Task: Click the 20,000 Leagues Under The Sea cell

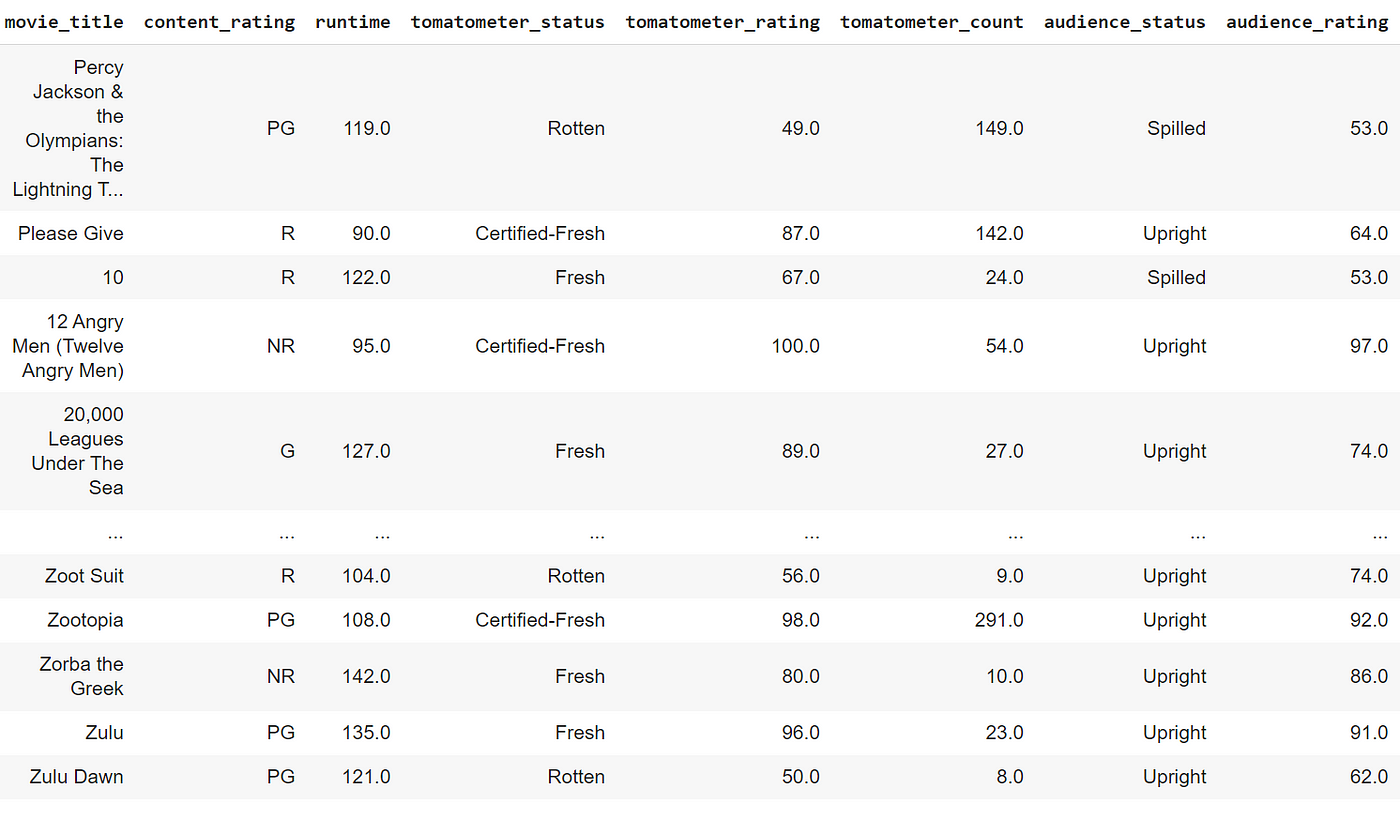Action: (x=77, y=451)
